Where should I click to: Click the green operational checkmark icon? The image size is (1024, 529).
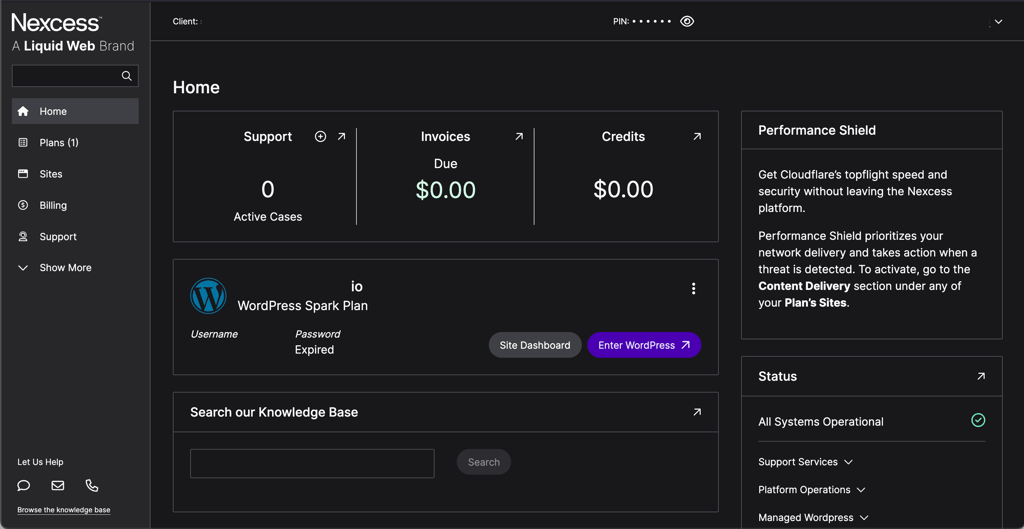[978, 420]
